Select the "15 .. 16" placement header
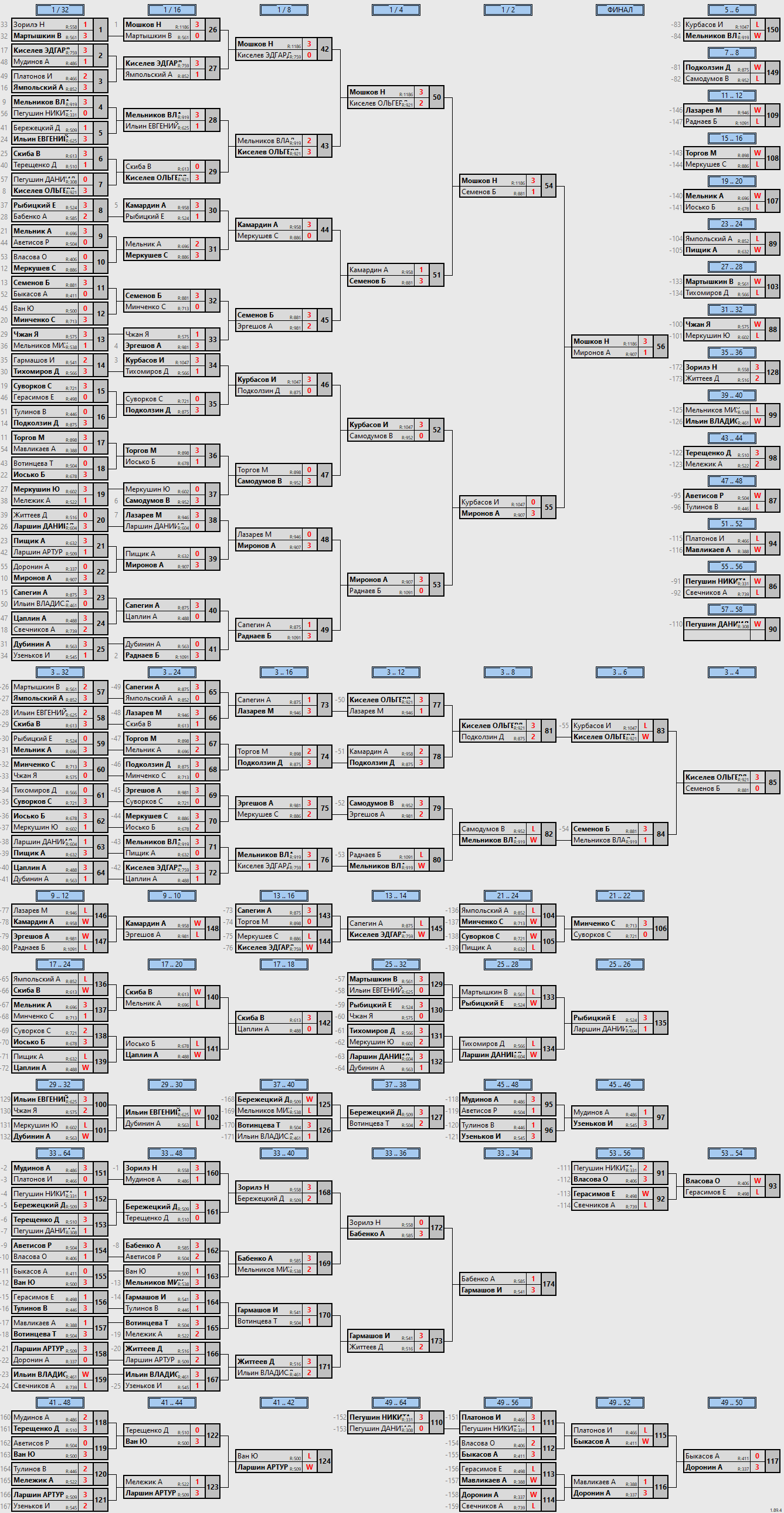The width and height of the screenshot is (784, 1513). coord(732,138)
